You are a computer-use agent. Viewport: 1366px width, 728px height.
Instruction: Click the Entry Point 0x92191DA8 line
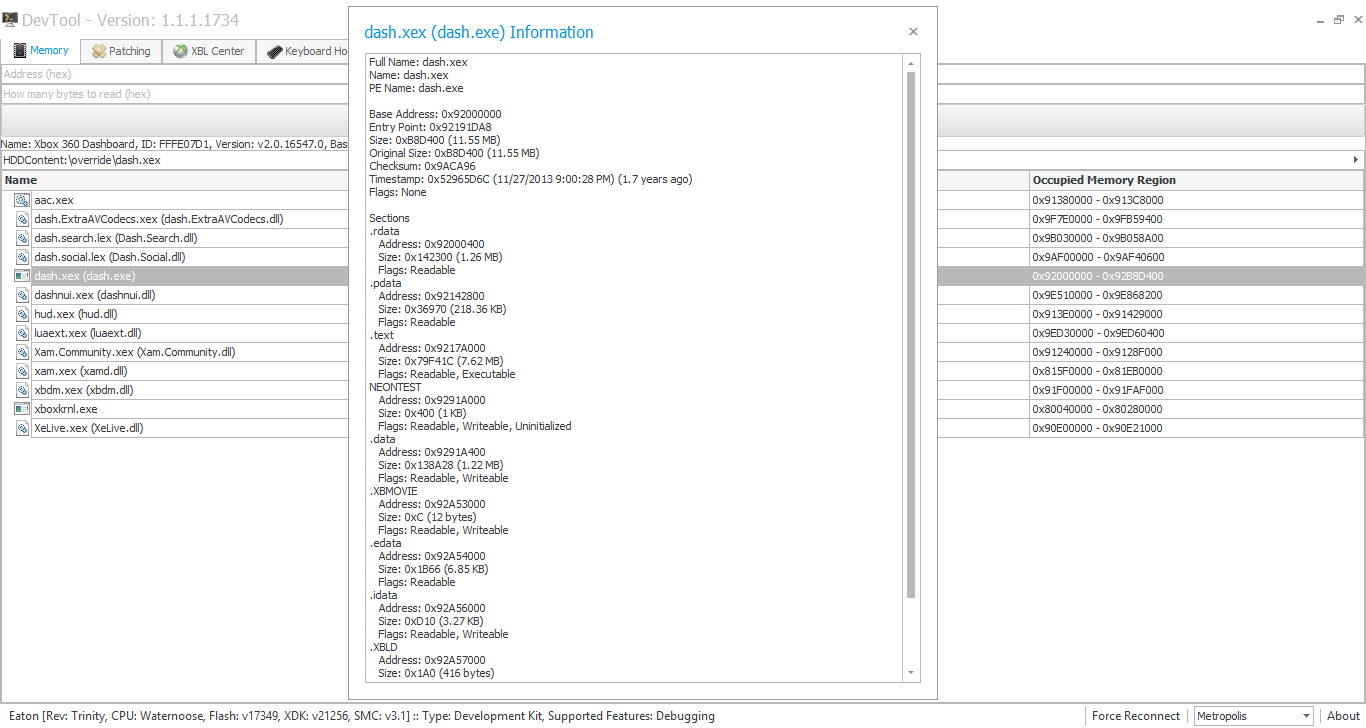point(430,127)
